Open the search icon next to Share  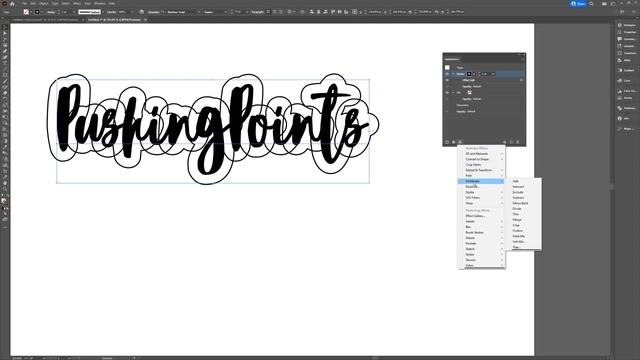point(591,4)
